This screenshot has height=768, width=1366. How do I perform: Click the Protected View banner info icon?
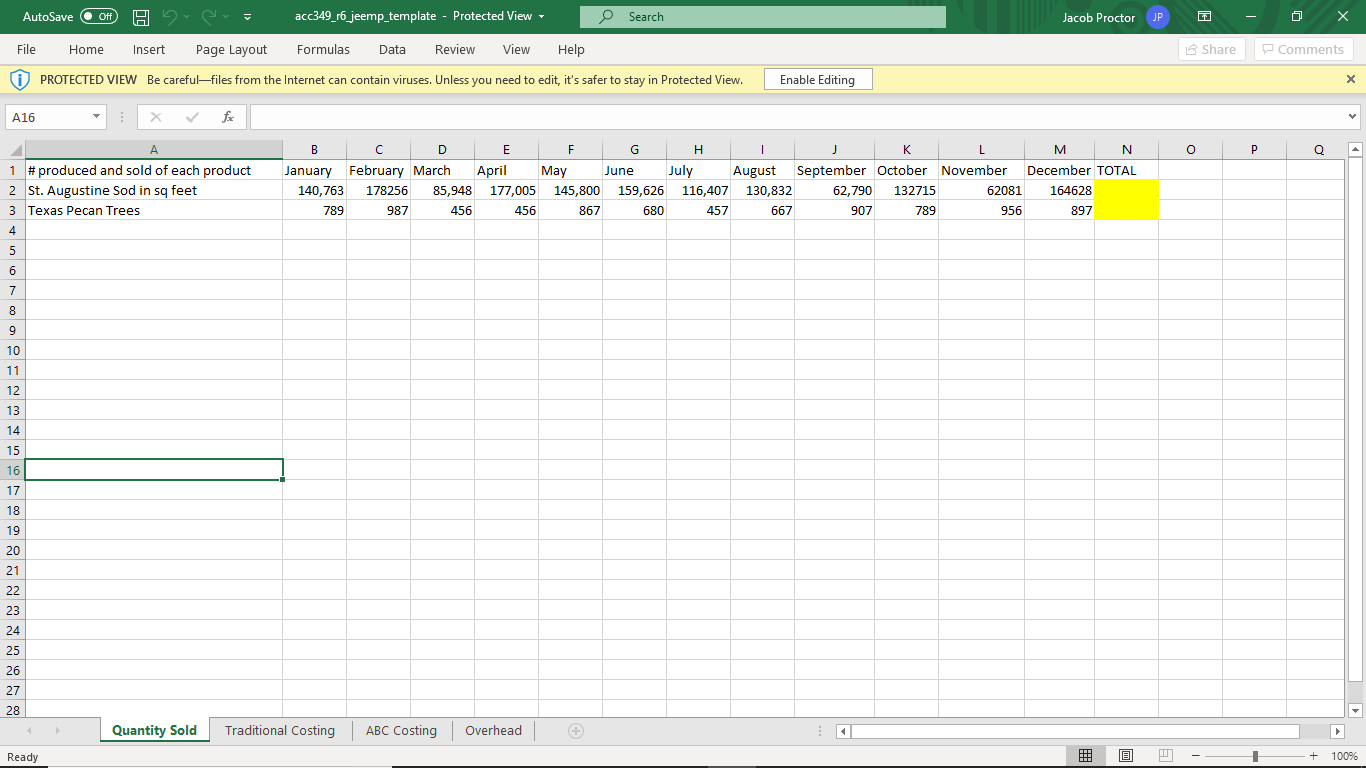(x=20, y=79)
